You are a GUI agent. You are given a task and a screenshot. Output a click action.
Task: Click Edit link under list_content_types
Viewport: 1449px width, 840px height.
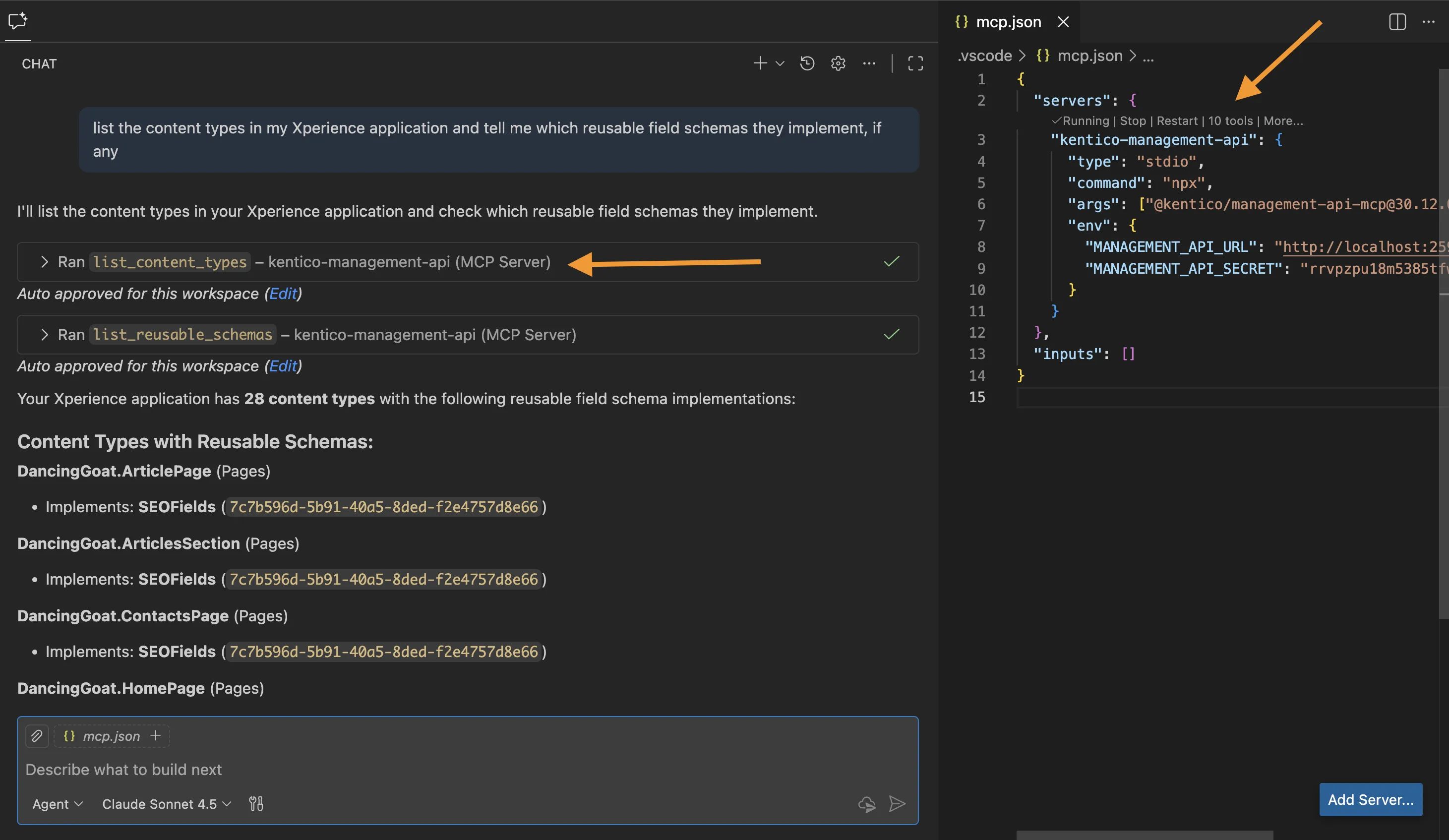(283, 294)
